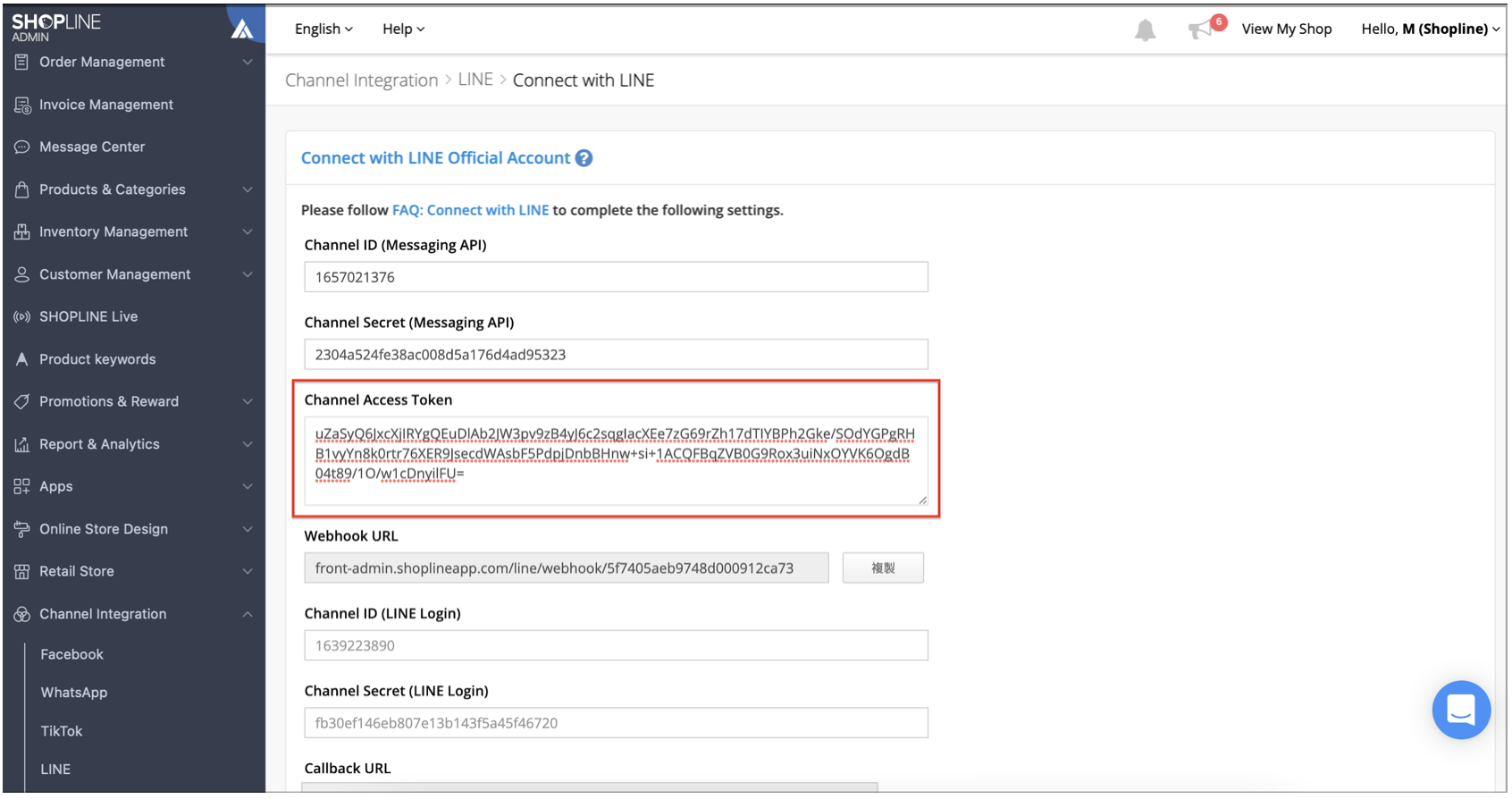Click Connect with LINE Official Account heading
Screen dimensions: 1512x799
435,158
